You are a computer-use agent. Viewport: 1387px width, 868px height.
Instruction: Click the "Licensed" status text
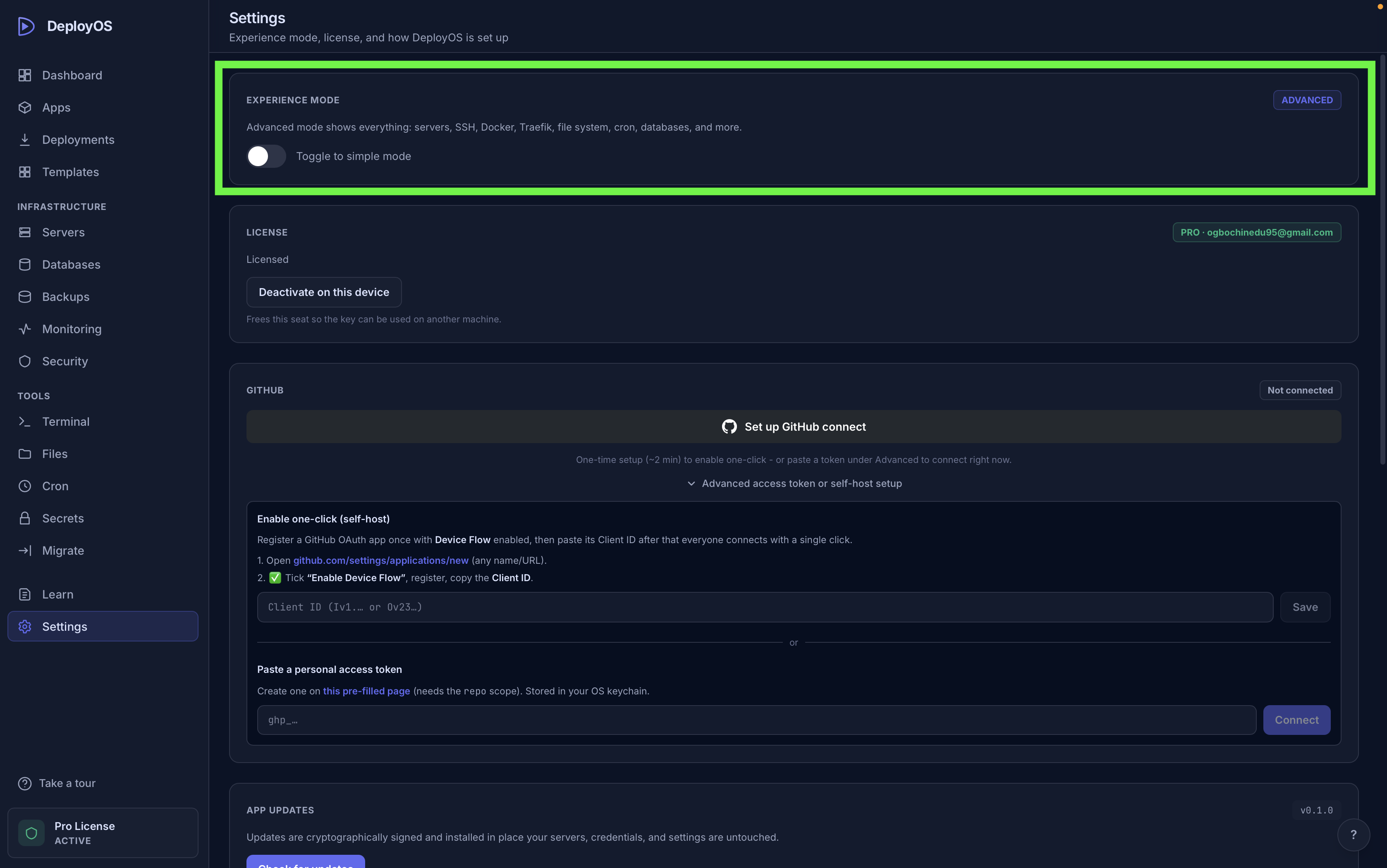pos(268,260)
